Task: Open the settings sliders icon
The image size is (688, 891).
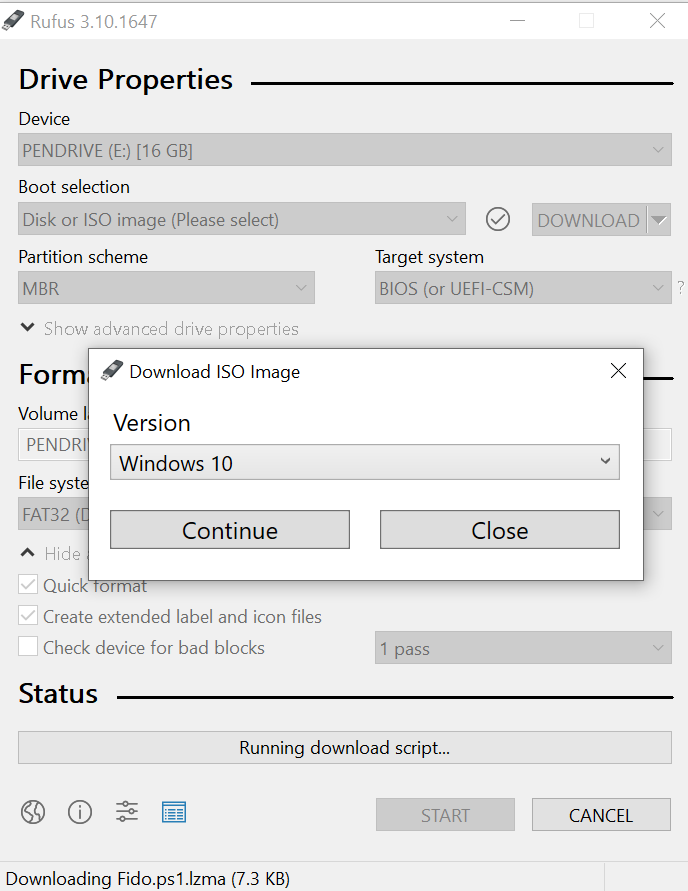Action: 127,812
